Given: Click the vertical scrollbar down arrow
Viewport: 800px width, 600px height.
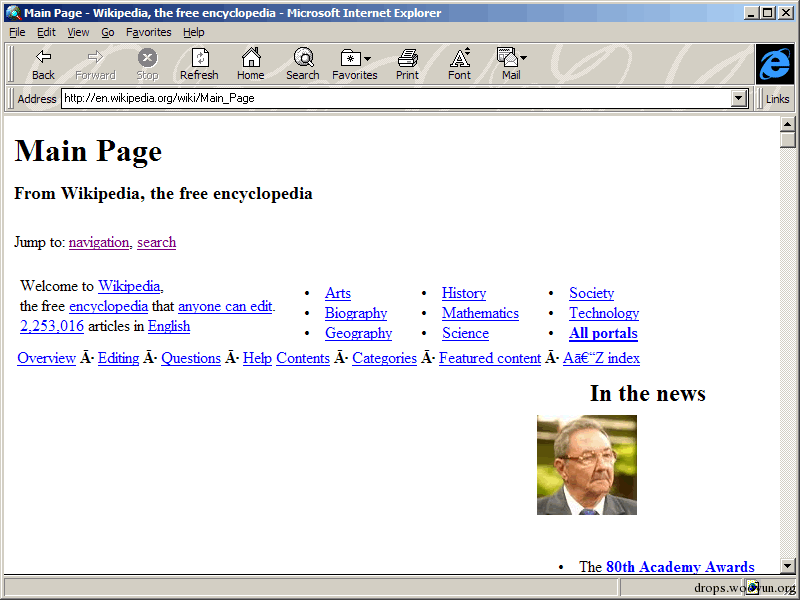Looking at the screenshot, I should tap(787, 565).
